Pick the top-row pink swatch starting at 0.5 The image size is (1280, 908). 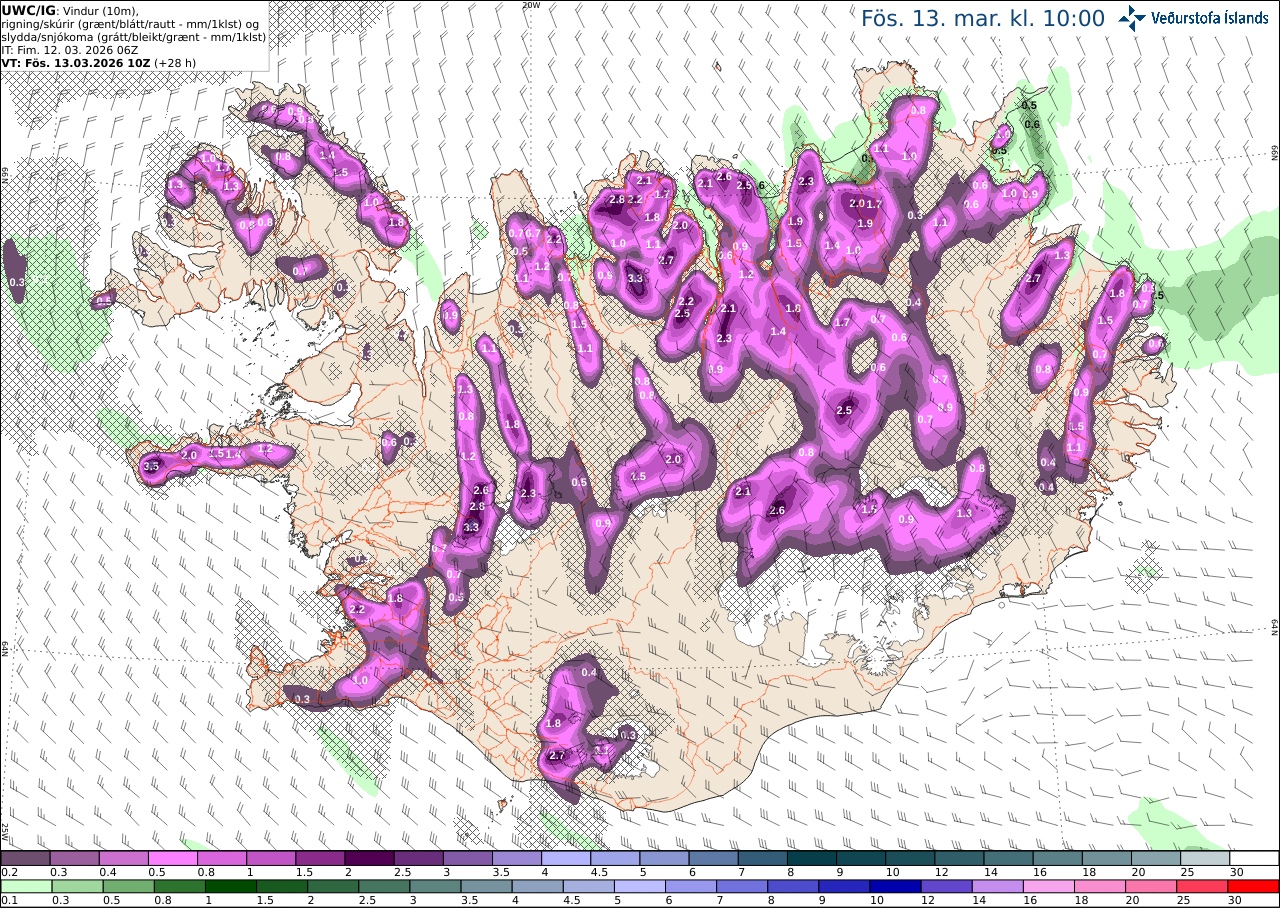pos(172,858)
